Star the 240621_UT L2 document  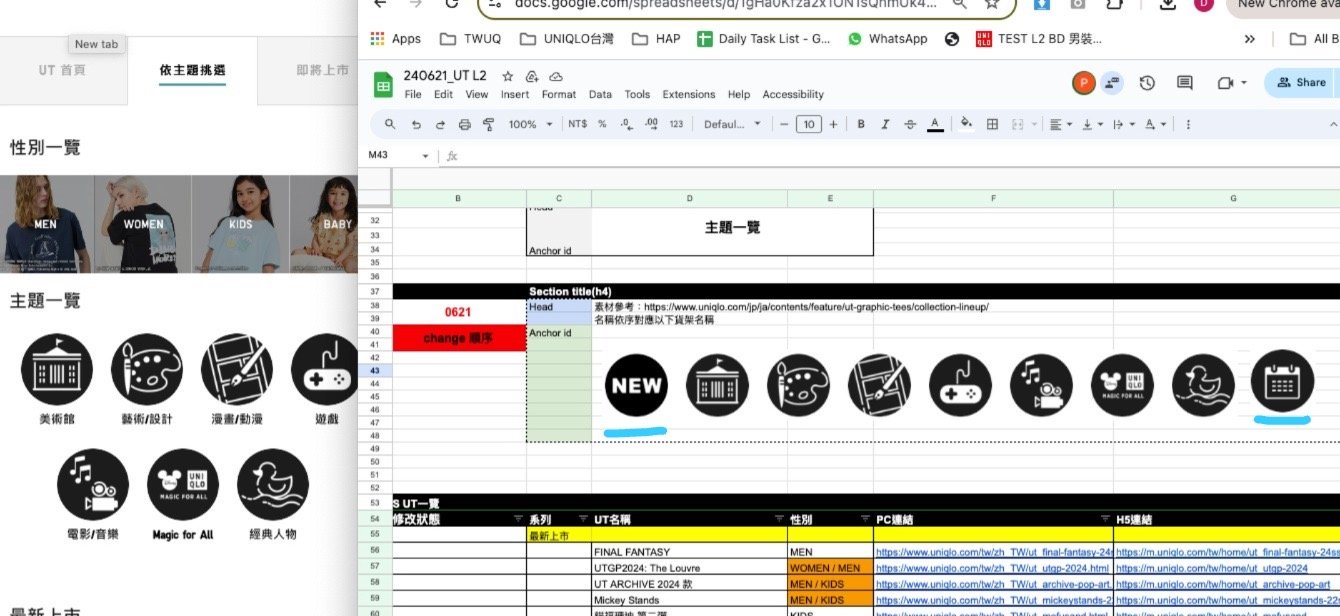tap(507, 76)
